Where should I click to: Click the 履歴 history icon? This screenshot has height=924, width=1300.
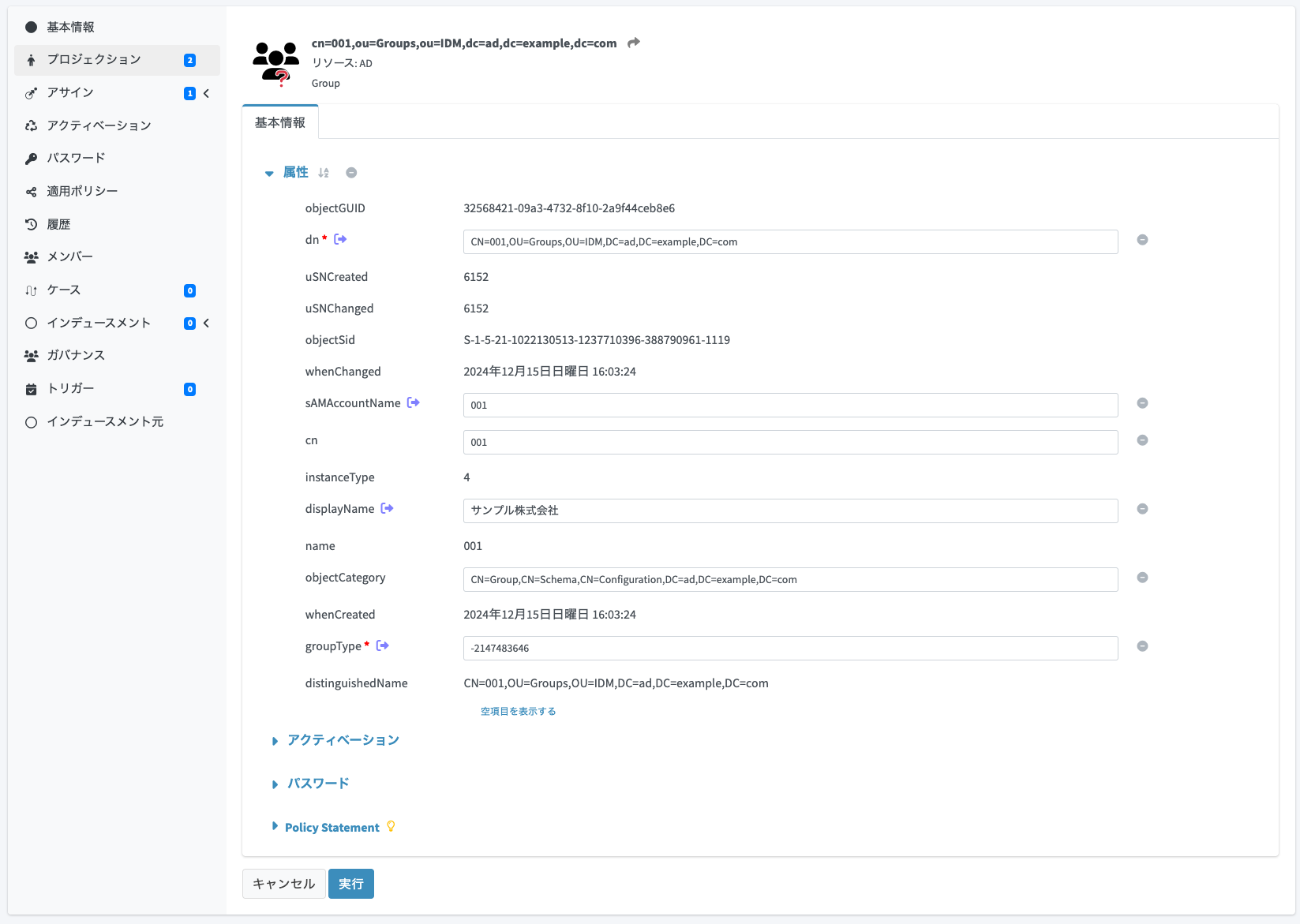click(x=31, y=225)
